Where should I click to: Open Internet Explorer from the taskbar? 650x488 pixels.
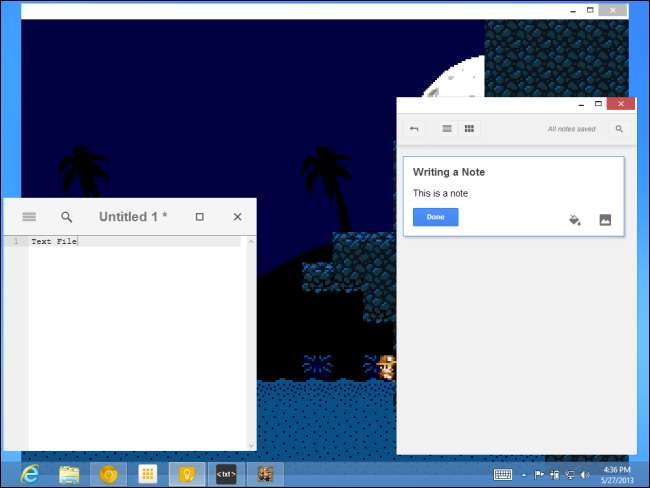click(x=30, y=473)
